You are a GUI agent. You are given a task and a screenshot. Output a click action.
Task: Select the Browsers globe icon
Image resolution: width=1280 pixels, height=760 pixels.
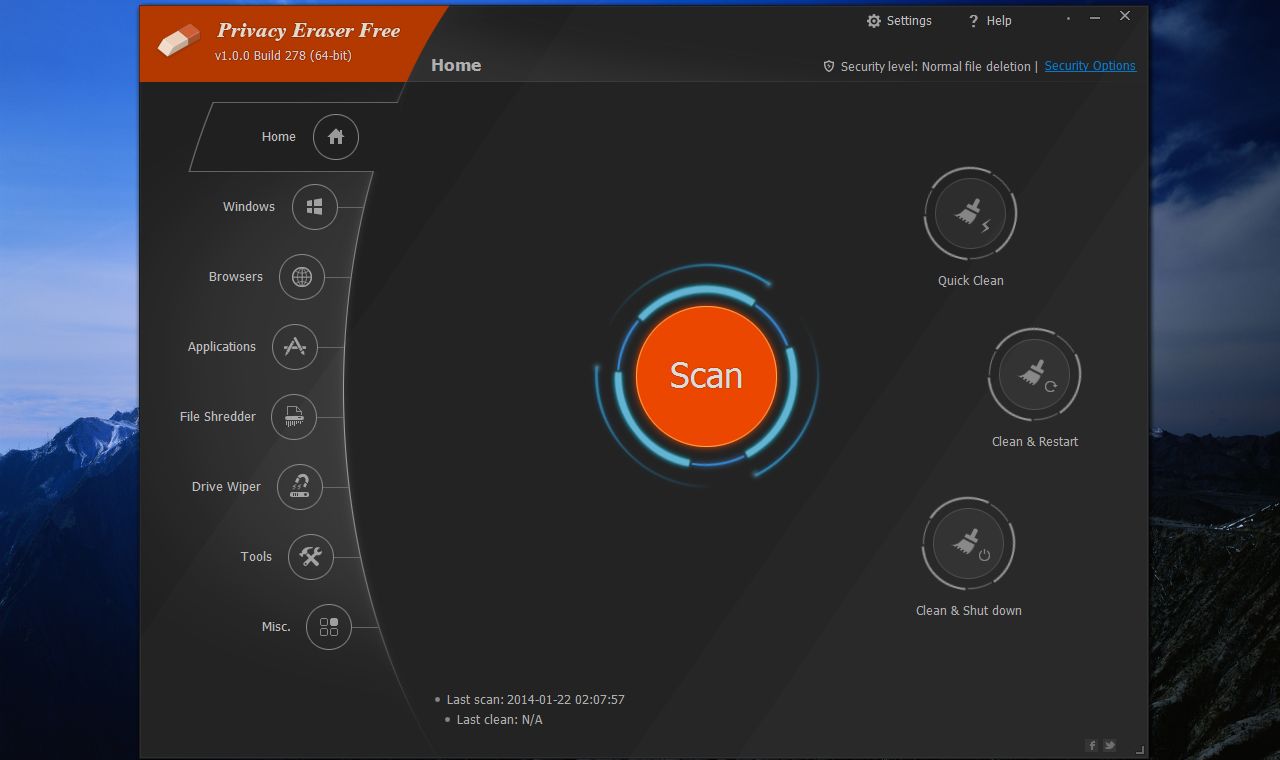(x=302, y=277)
